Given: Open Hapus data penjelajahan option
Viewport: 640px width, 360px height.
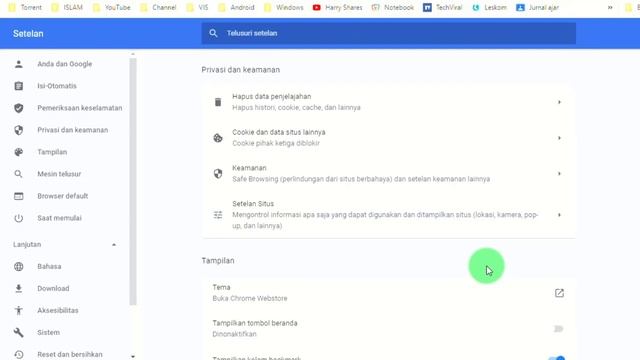Looking at the screenshot, I should pyautogui.click(x=389, y=102).
